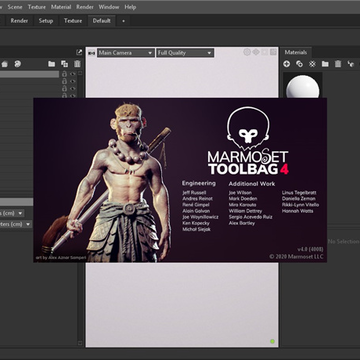Duplicate selected scene object
Screen dimensions: 360x360
click(64, 64)
